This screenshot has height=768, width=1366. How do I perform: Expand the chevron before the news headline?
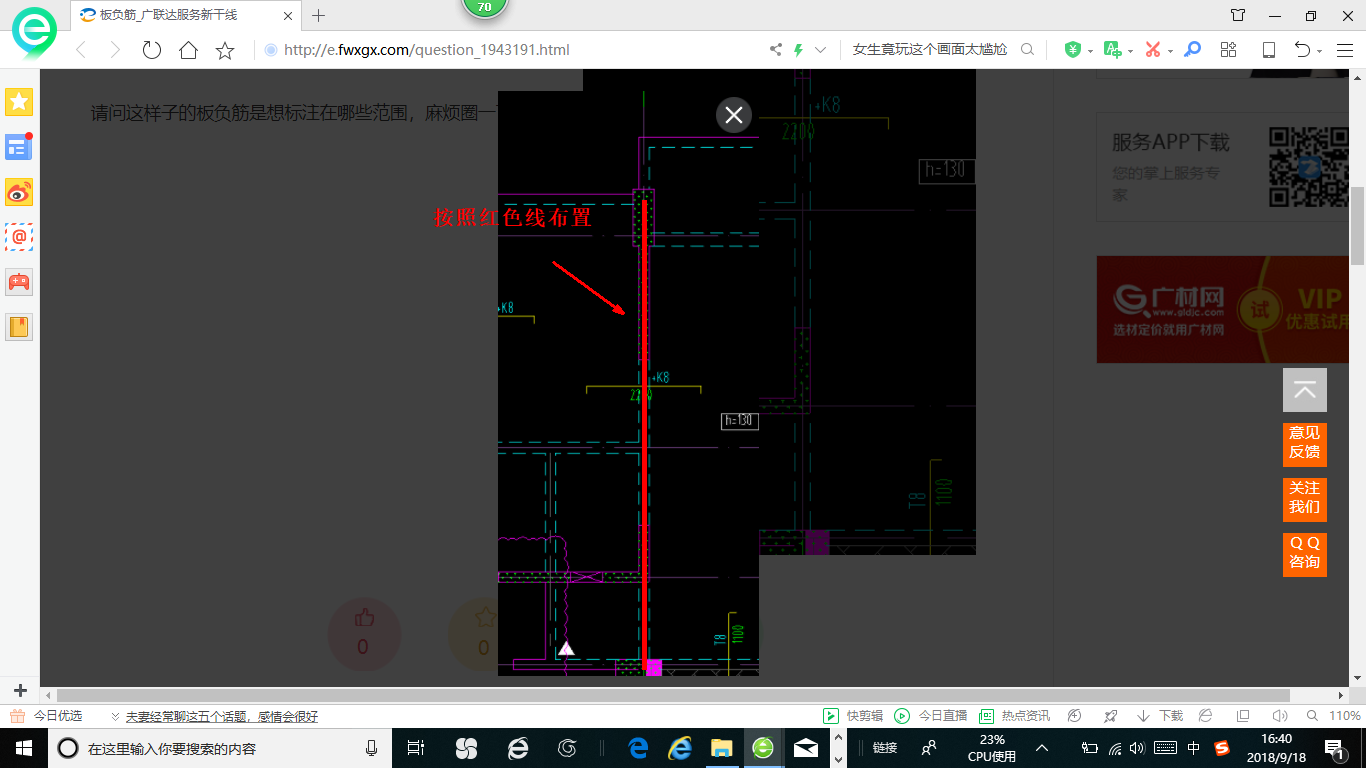[x=115, y=717]
